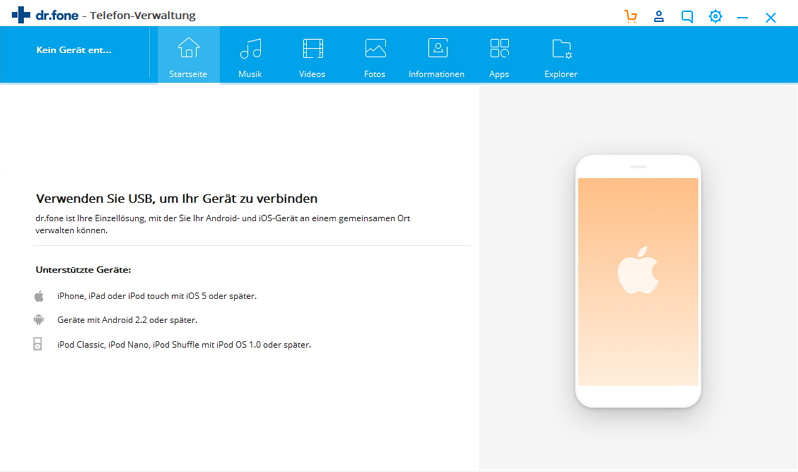Screen dimensions: 798x472
Task: Go to the Startseite tab
Action: click(x=188, y=55)
